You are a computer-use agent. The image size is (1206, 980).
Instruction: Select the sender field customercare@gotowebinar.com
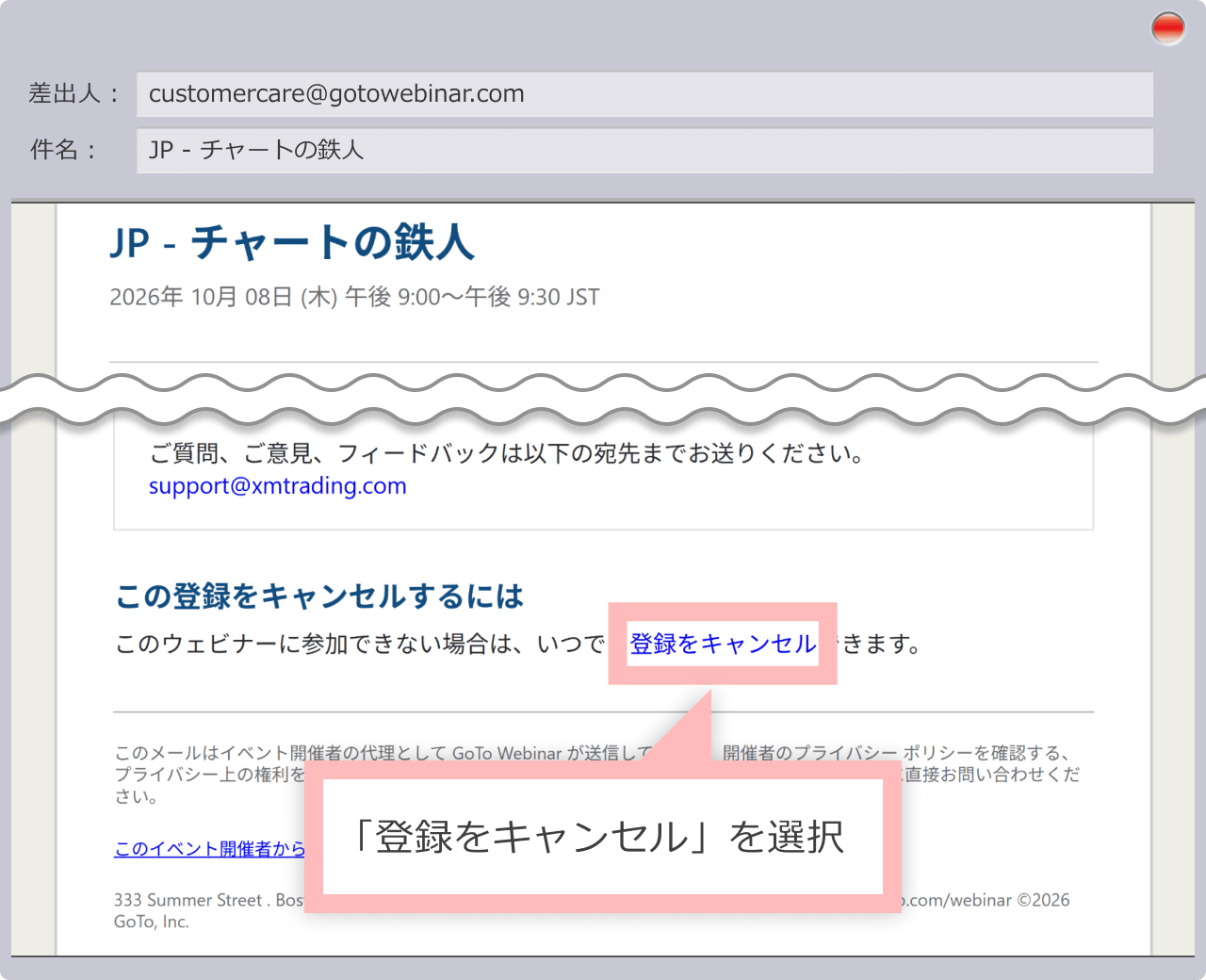[x=644, y=94]
